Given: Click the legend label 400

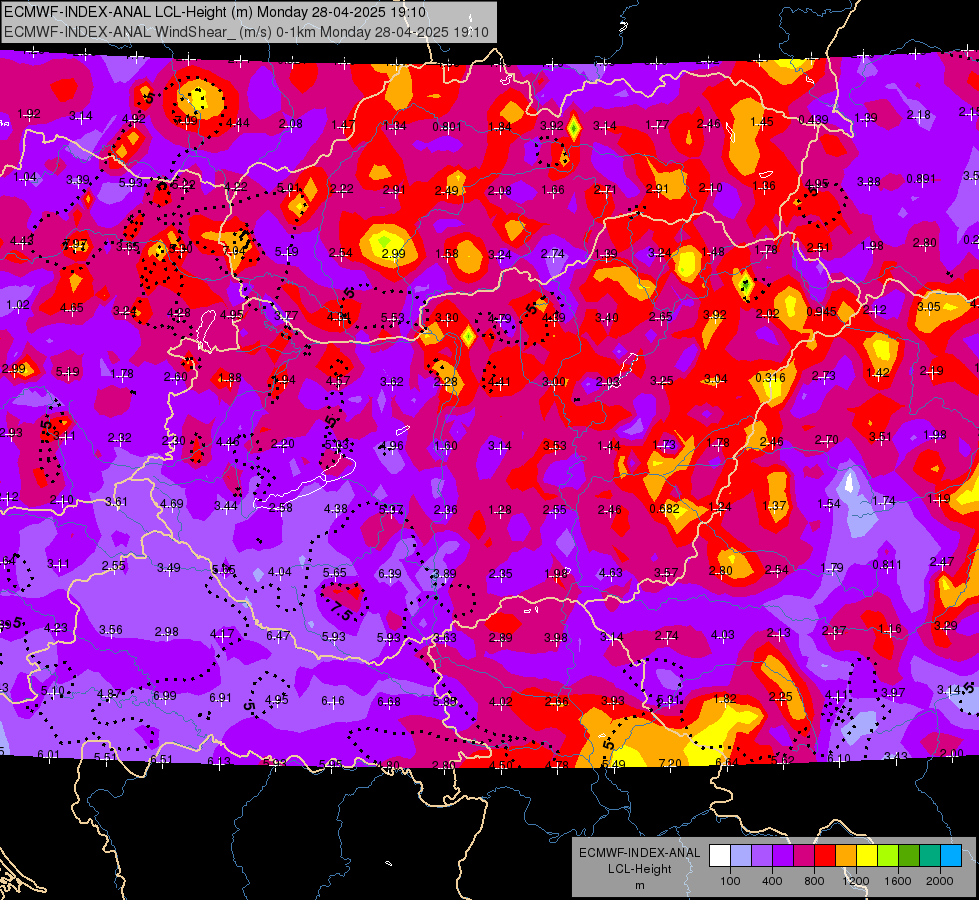Looking at the screenshot, I should tap(772, 881).
